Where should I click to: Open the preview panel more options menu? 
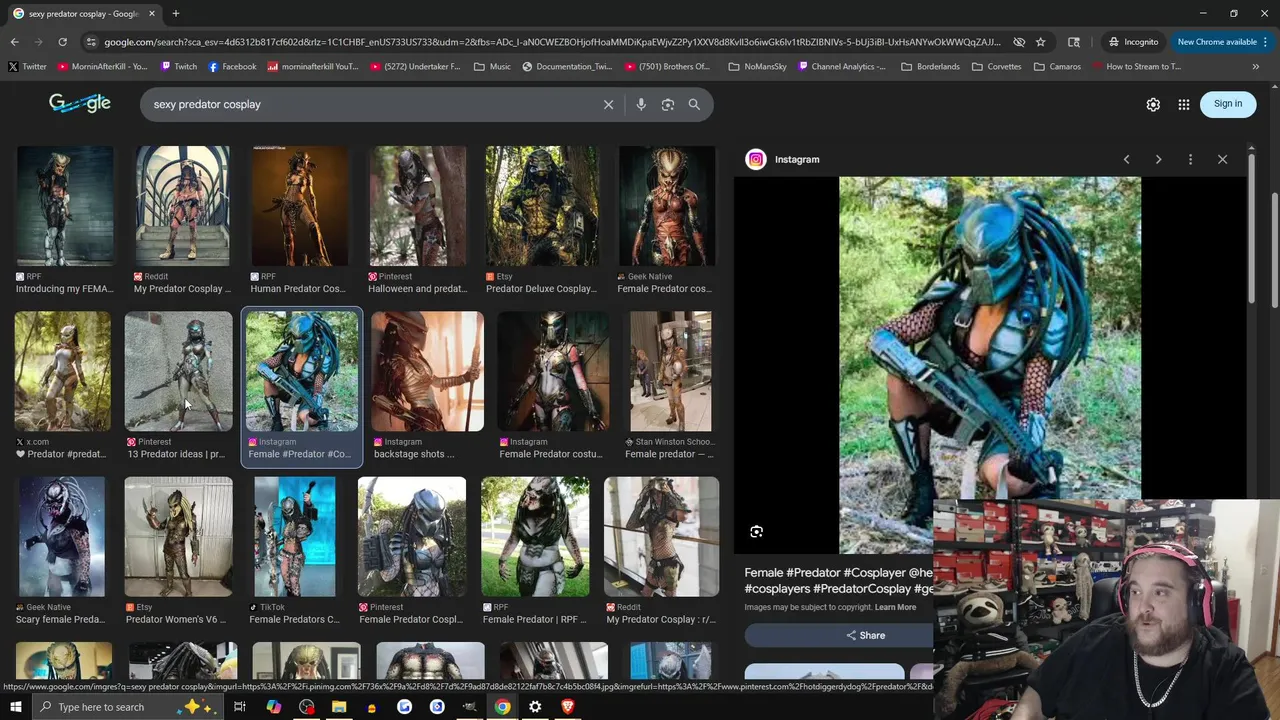[x=1190, y=159]
